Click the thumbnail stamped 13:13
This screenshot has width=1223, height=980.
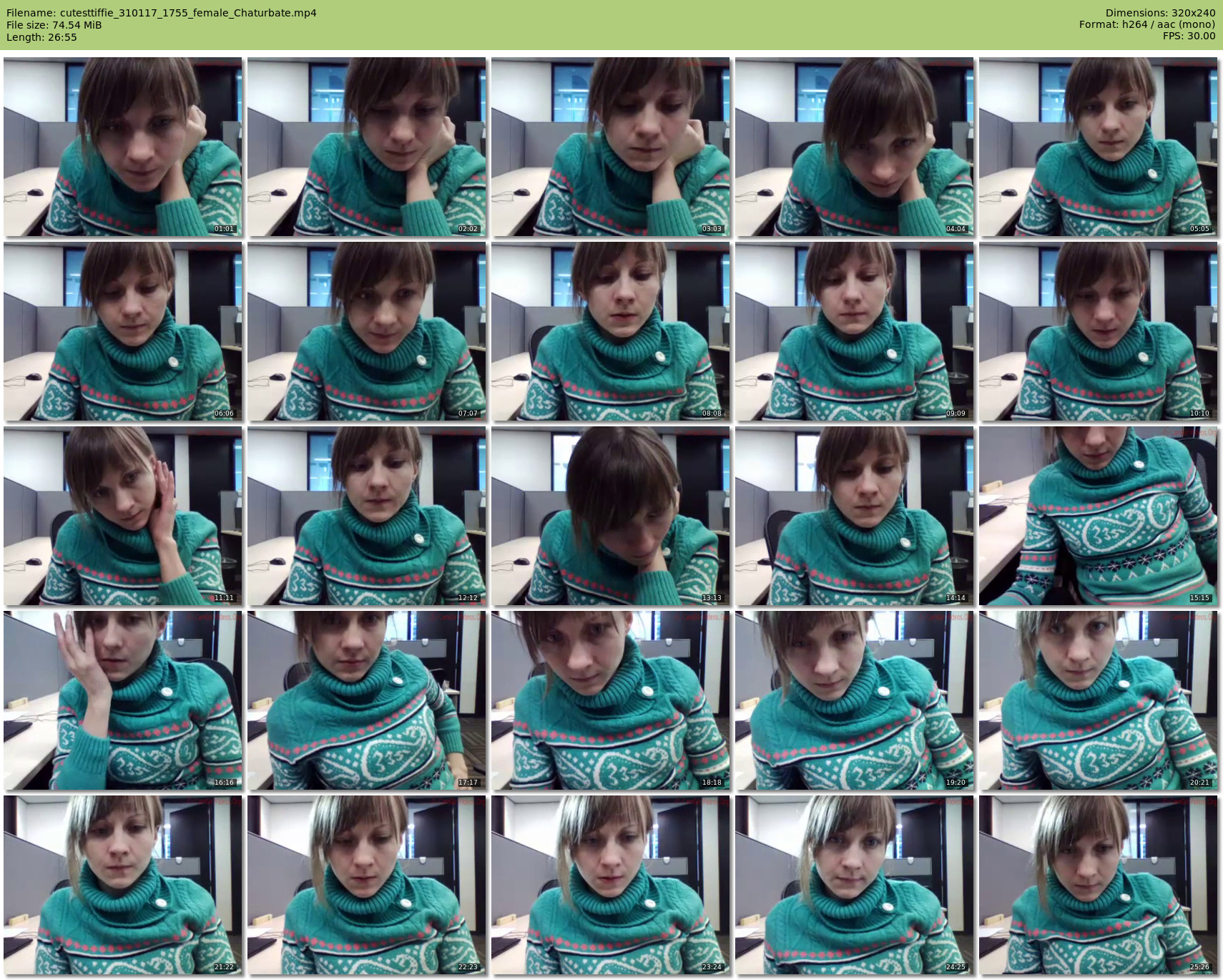pos(611,516)
